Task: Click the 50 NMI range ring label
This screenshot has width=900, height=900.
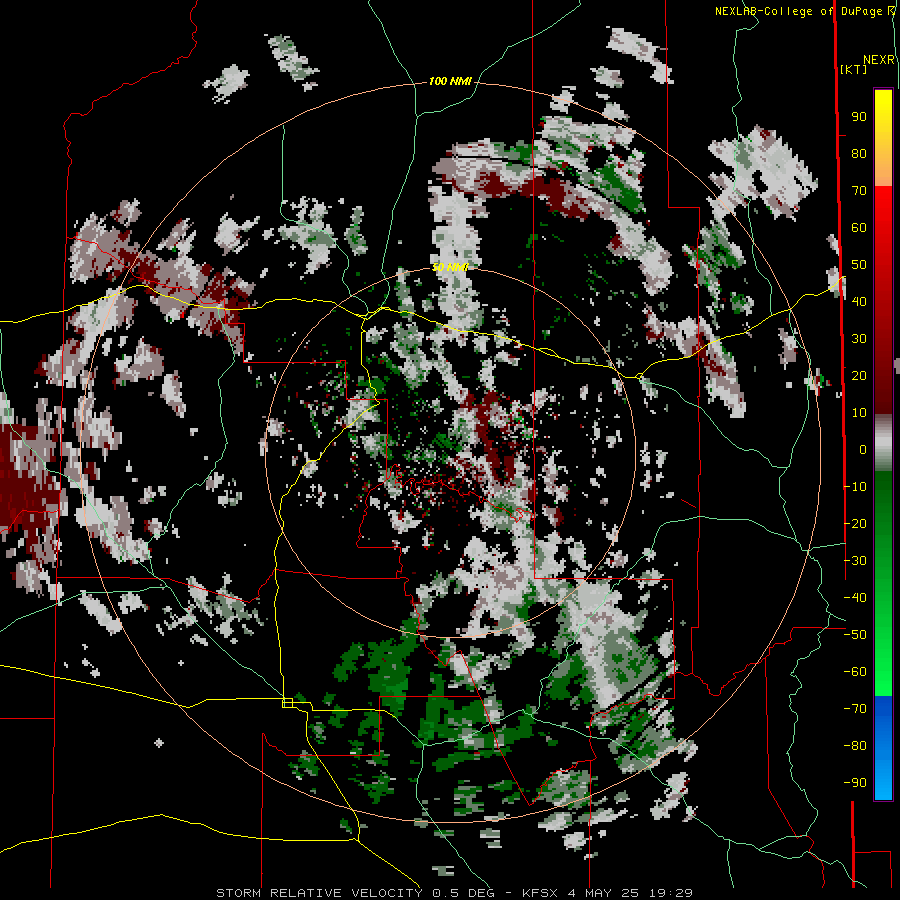Action: [x=450, y=267]
